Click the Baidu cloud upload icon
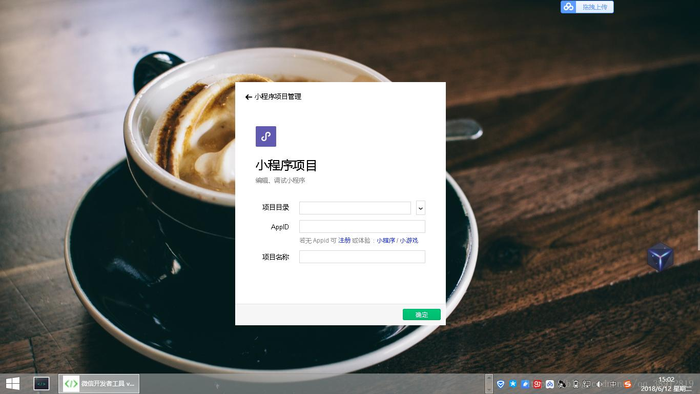700x394 pixels. point(568,7)
